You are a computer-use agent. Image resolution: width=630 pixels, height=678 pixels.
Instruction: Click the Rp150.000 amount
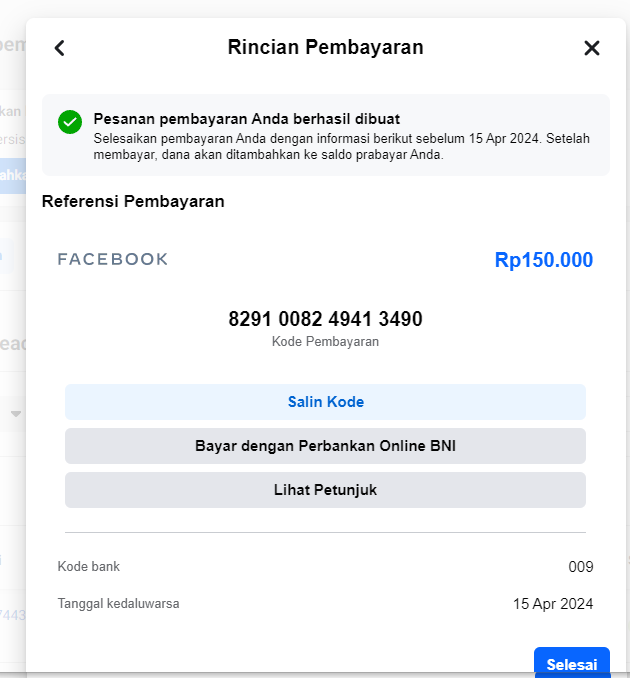(x=544, y=260)
